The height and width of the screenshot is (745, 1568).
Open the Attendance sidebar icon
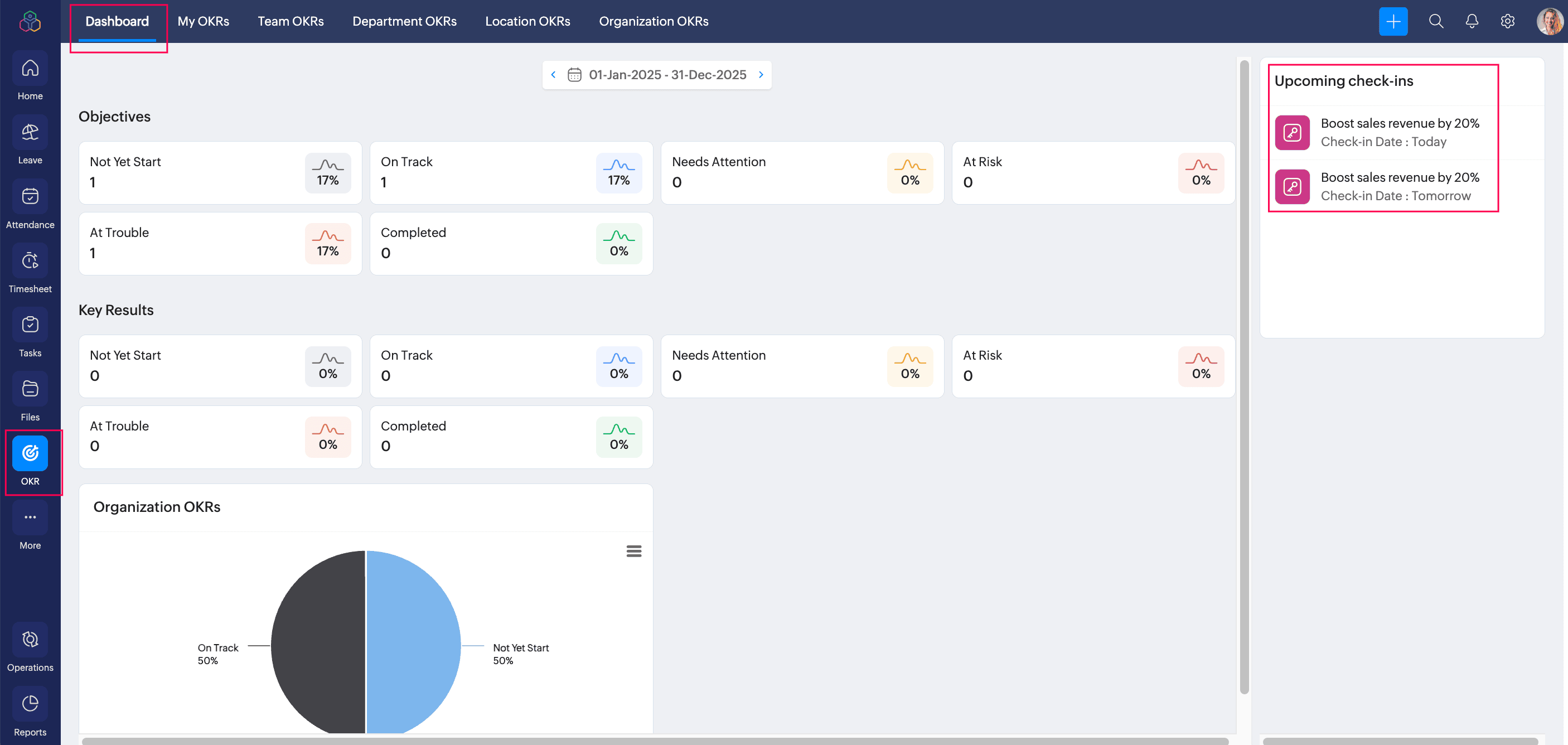[30, 197]
